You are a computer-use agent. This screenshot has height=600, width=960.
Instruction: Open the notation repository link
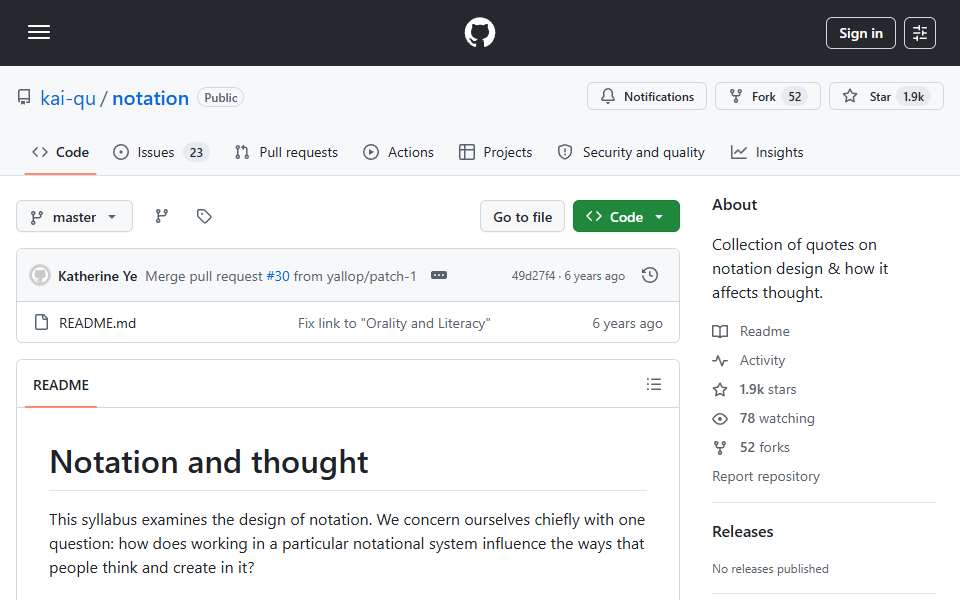pyautogui.click(x=150, y=98)
